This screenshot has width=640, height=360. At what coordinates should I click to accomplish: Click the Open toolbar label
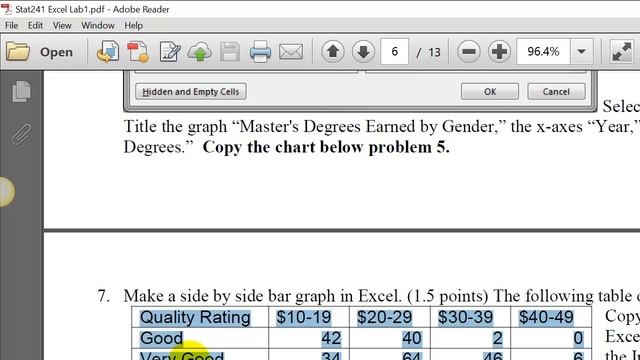point(56,52)
